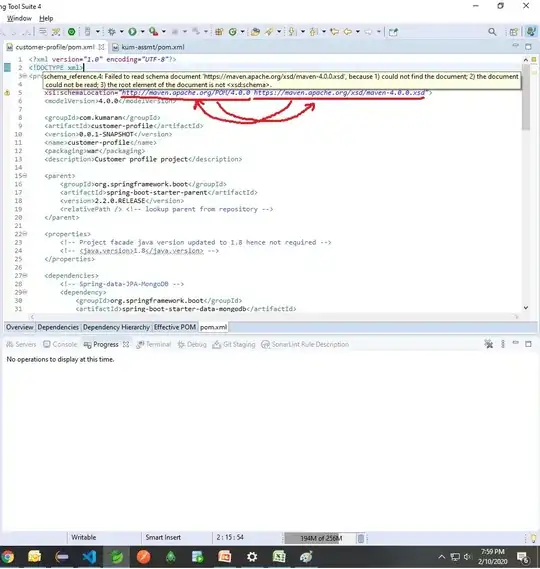Image resolution: width=540 pixels, height=569 pixels.
Task: Open Chrome from the taskbar
Action: (7, 557)
